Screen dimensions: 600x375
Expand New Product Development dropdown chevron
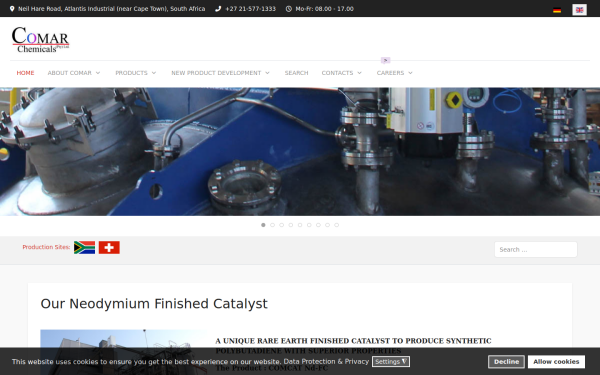pyautogui.click(x=267, y=73)
